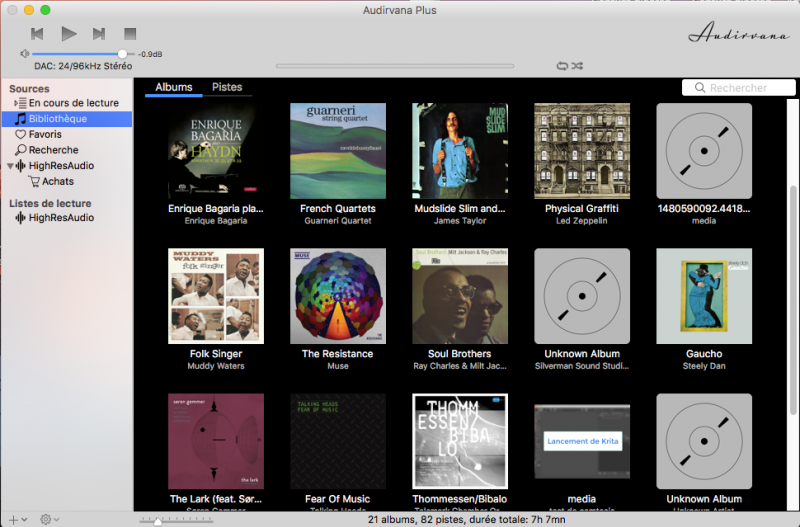This screenshot has width=800, height=527.
Task: Open Favoris heart item
Action: click(38, 135)
